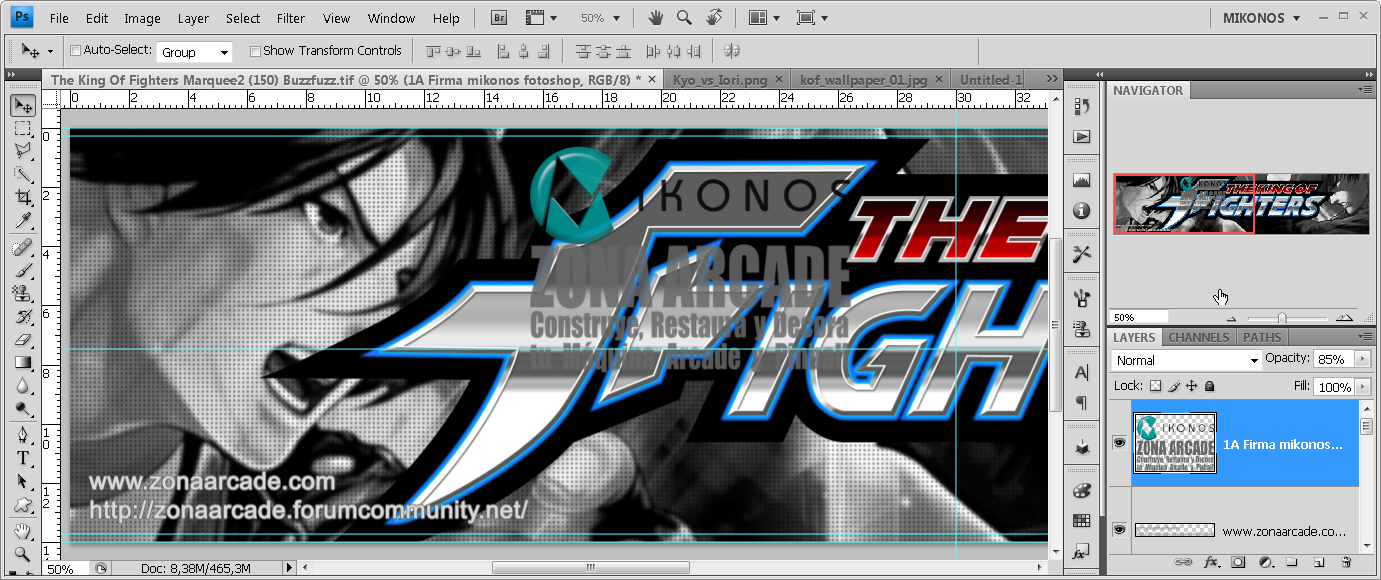Select the Lasso tool
The height and width of the screenshot is (580, 1381).
tap(22, 151)
